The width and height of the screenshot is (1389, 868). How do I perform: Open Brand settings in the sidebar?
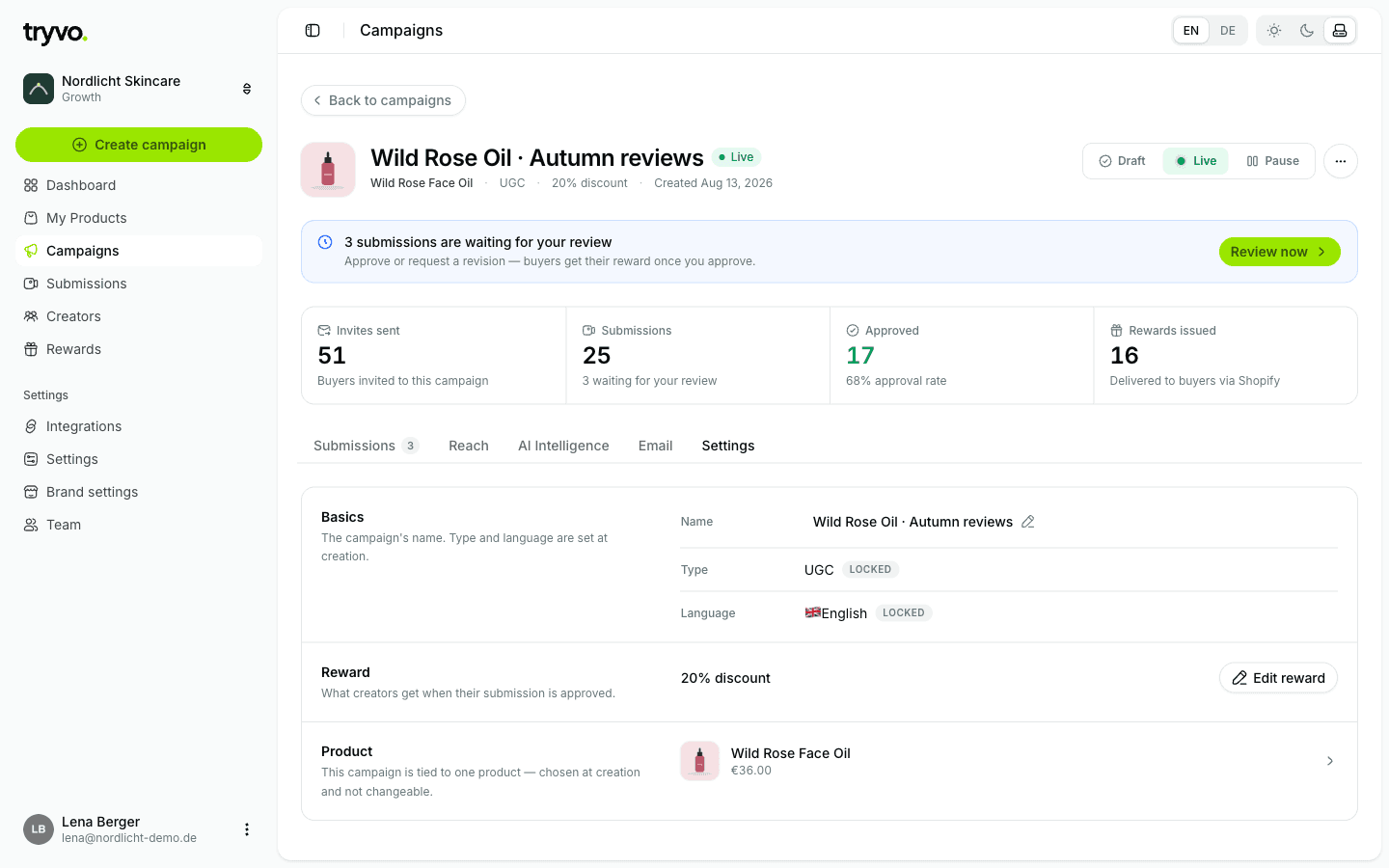coord(139,492)
